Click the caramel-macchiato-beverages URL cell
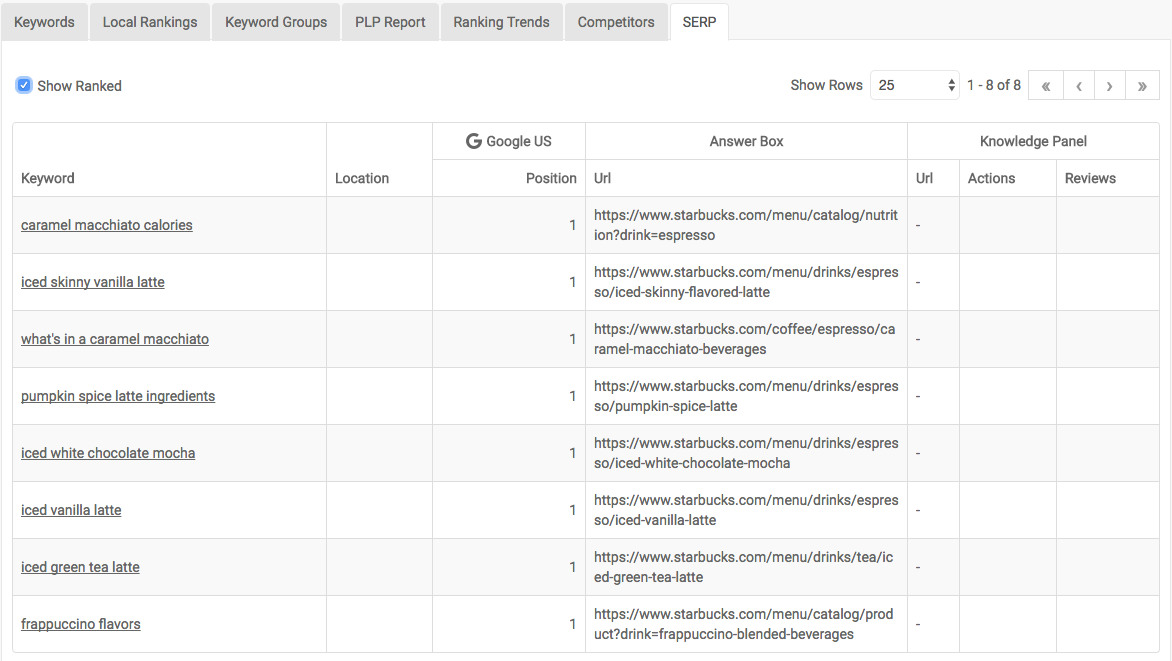1172x661 pixels. [744, 339]
